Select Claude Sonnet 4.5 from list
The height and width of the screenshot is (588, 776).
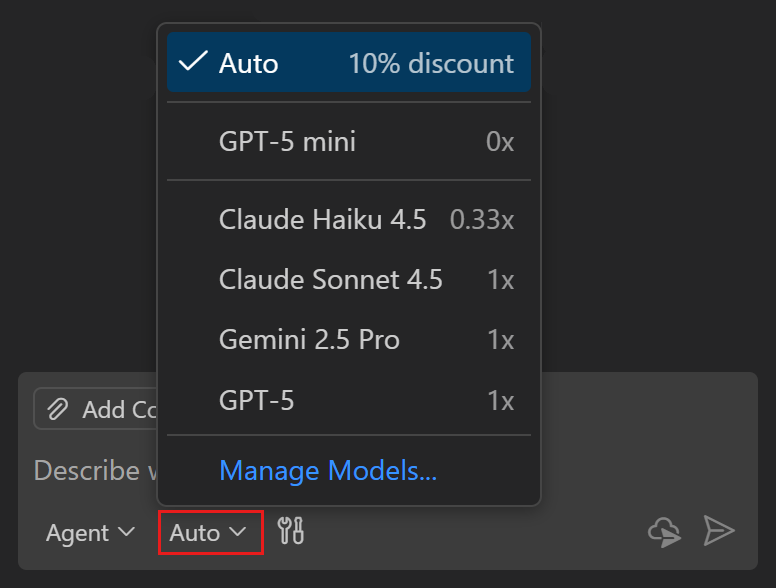[x=330, y=280]
